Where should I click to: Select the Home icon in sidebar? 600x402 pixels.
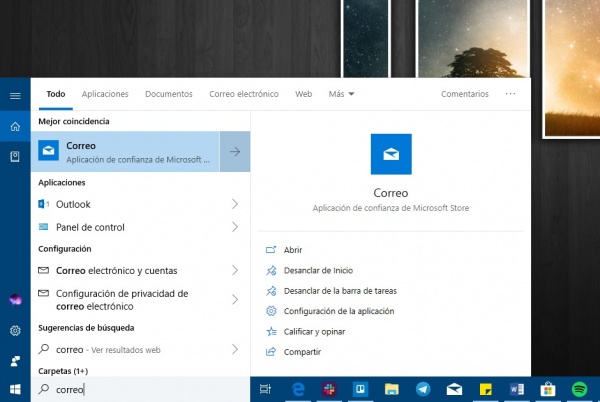pos(15,126)
